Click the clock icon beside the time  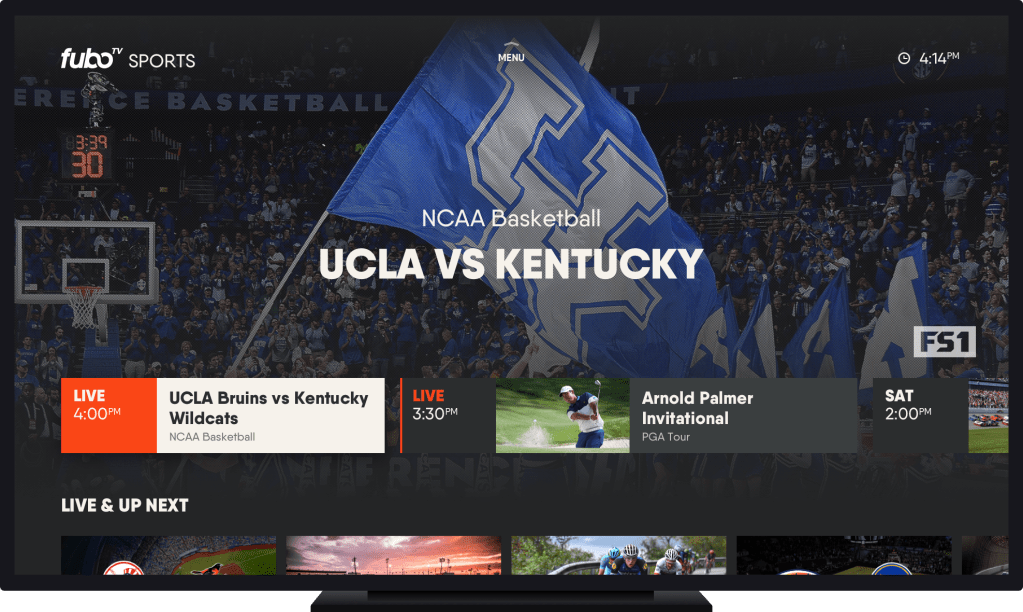click(904, 58)
